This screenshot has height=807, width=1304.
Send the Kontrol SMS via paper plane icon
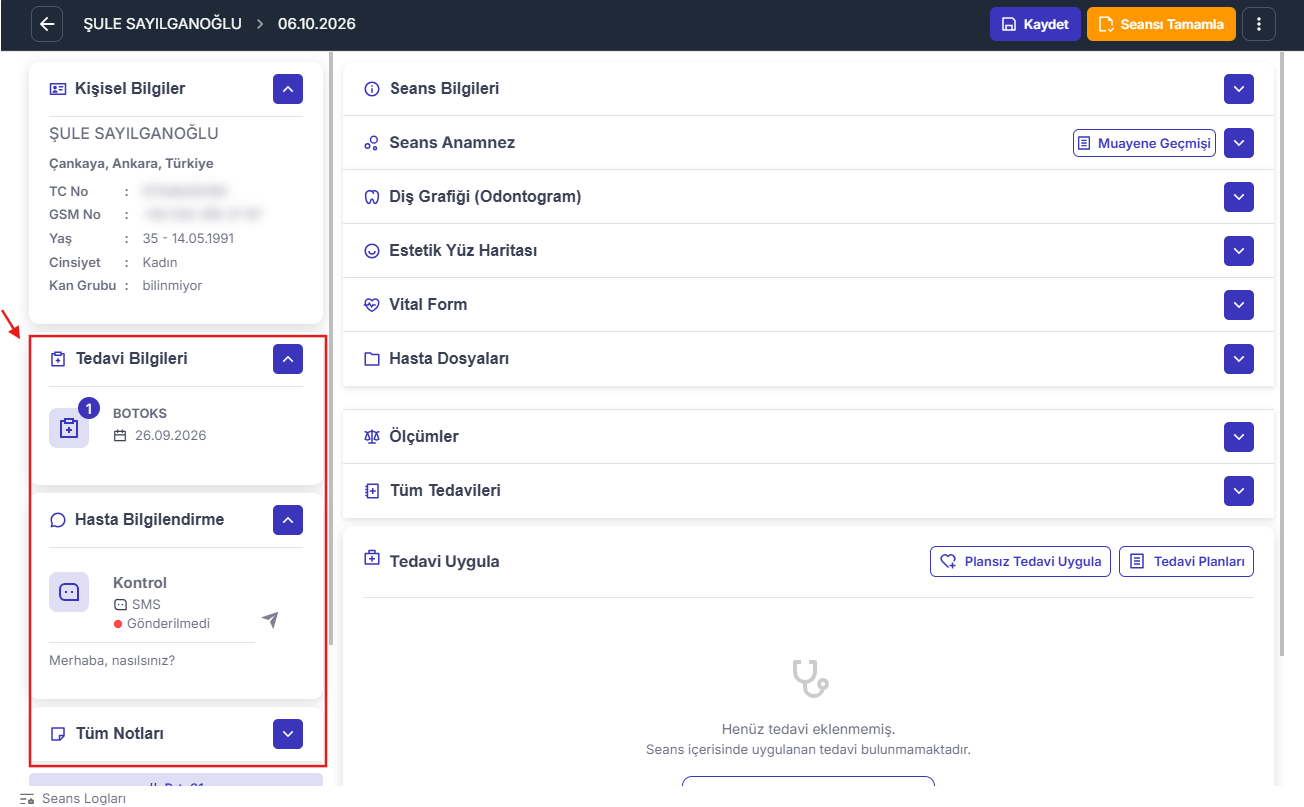(x=270, y=620)
